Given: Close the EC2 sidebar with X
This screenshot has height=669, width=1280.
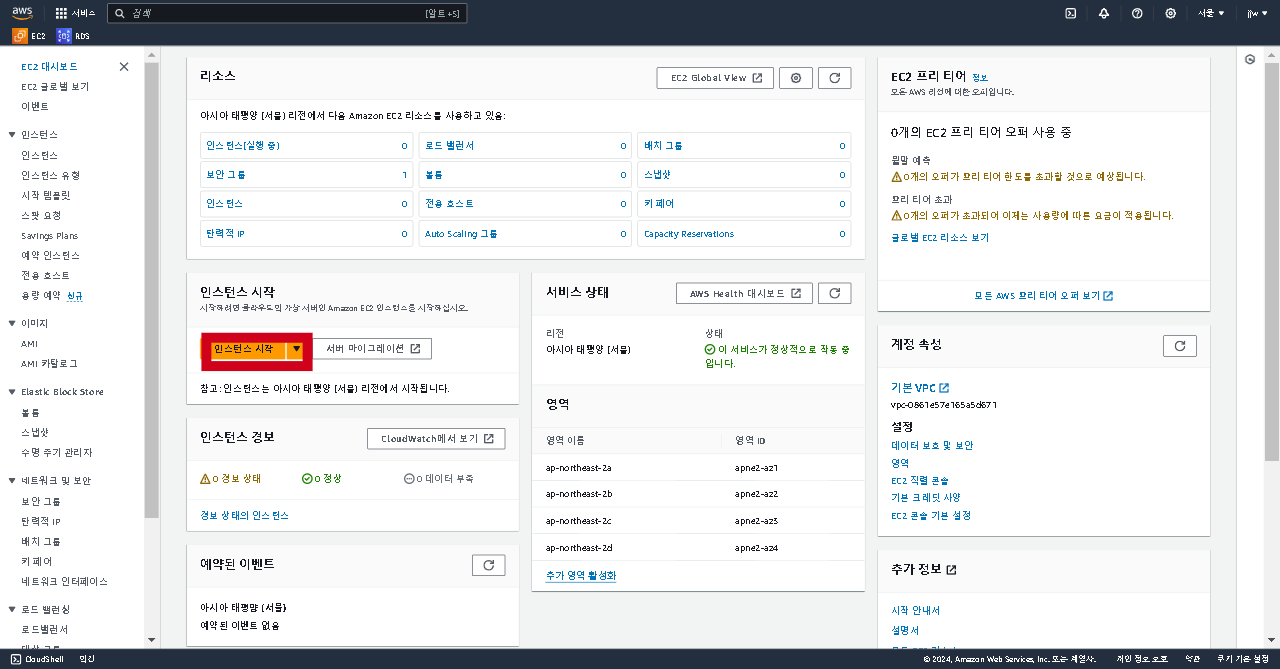Looking at the screenshot, I should pos(124,67).
